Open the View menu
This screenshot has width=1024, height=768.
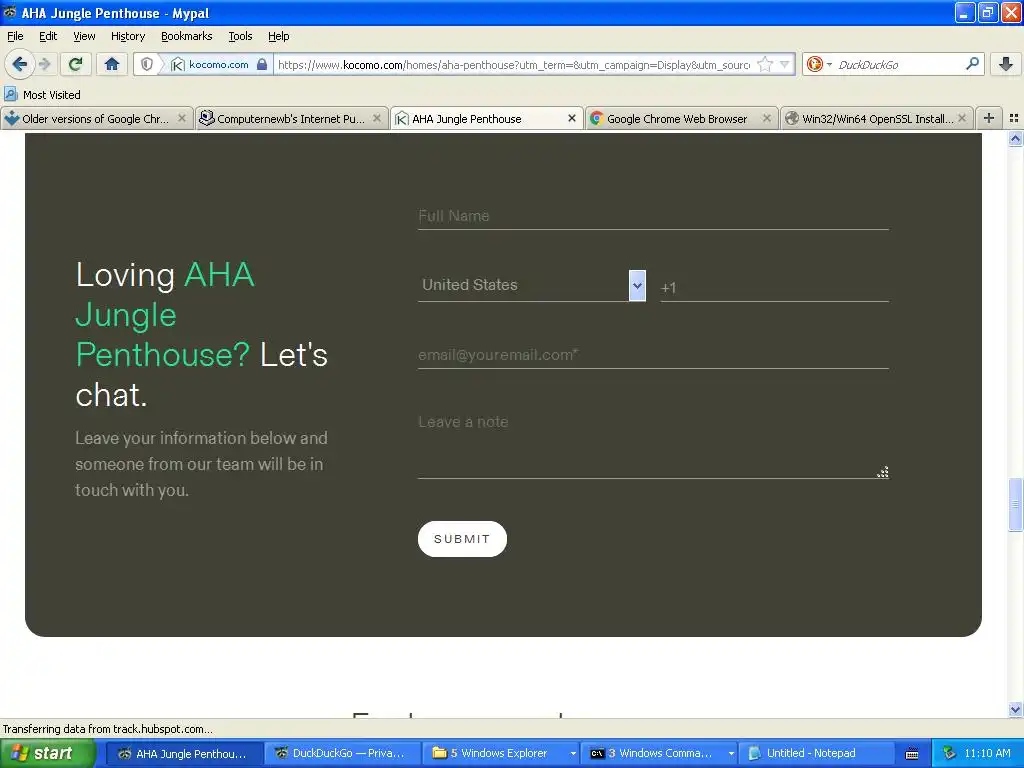pyautogui.click(x=84, y=36)
